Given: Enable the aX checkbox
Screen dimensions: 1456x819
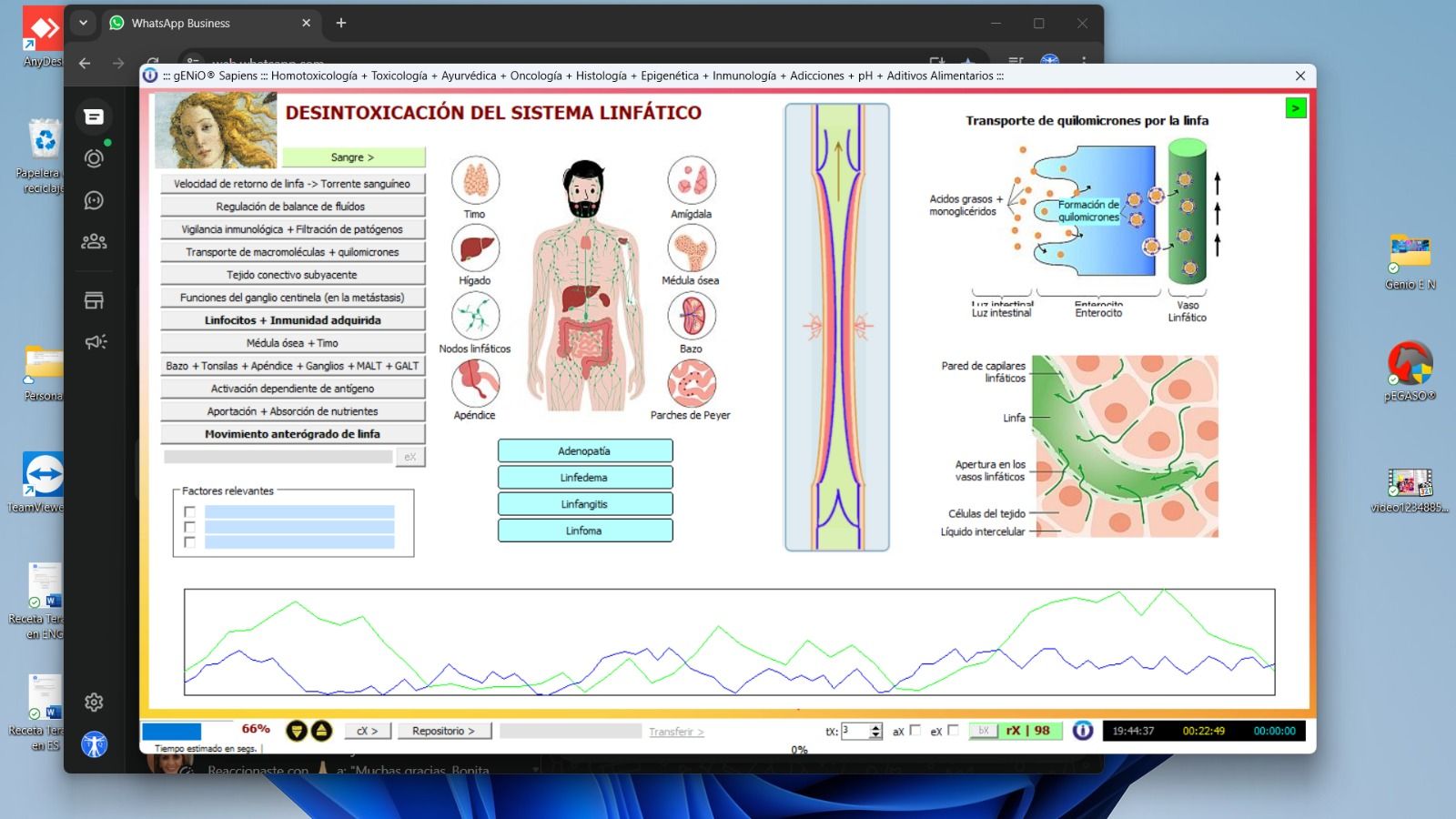Looking at the screenshot, I should [x=915, y=730].
